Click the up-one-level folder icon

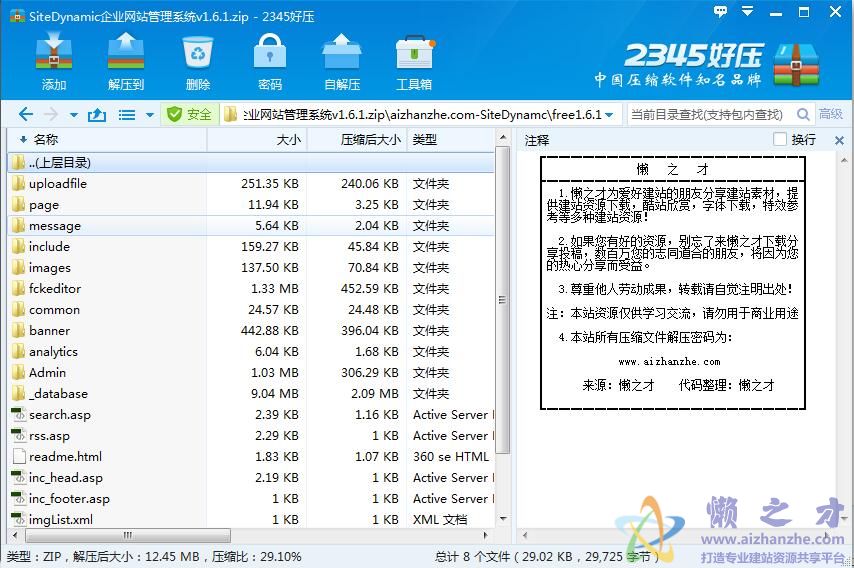97,114
